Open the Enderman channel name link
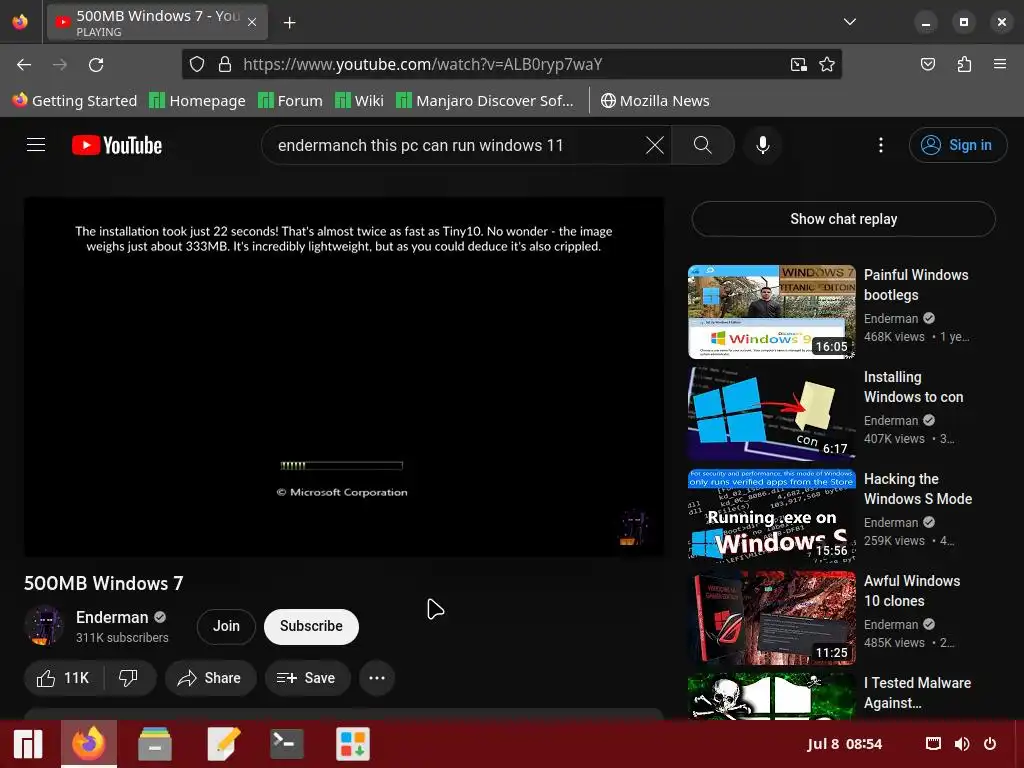Image resolution: width=1024 pixels, height=768 pixels. (x=112, y=617)
